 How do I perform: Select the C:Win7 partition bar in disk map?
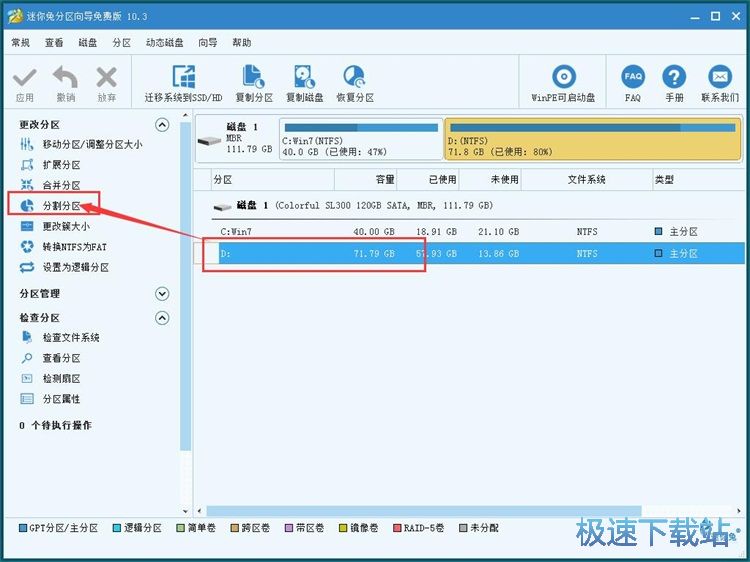[361, 139]
